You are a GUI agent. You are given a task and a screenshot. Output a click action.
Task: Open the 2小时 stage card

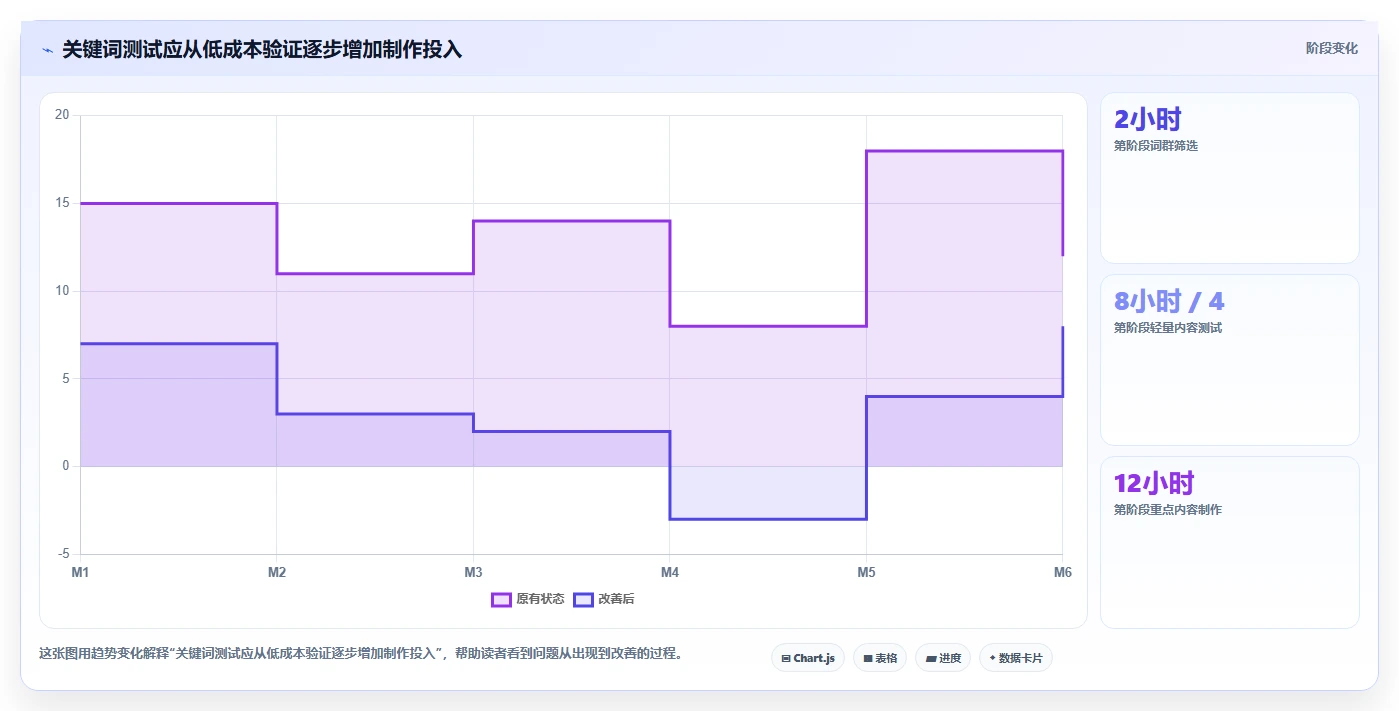click(1230, 178)
